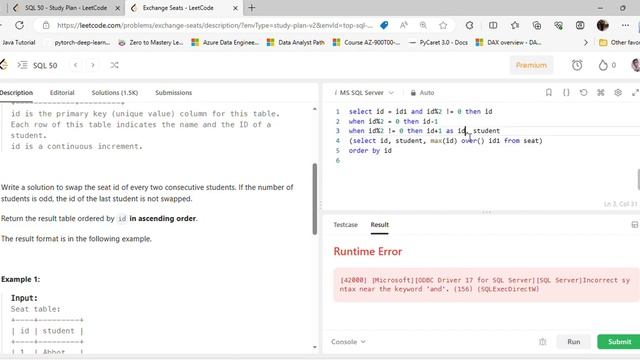Click the Premium button
The height and width of the screenshot is (360, 640).
(x=531, y=65)
